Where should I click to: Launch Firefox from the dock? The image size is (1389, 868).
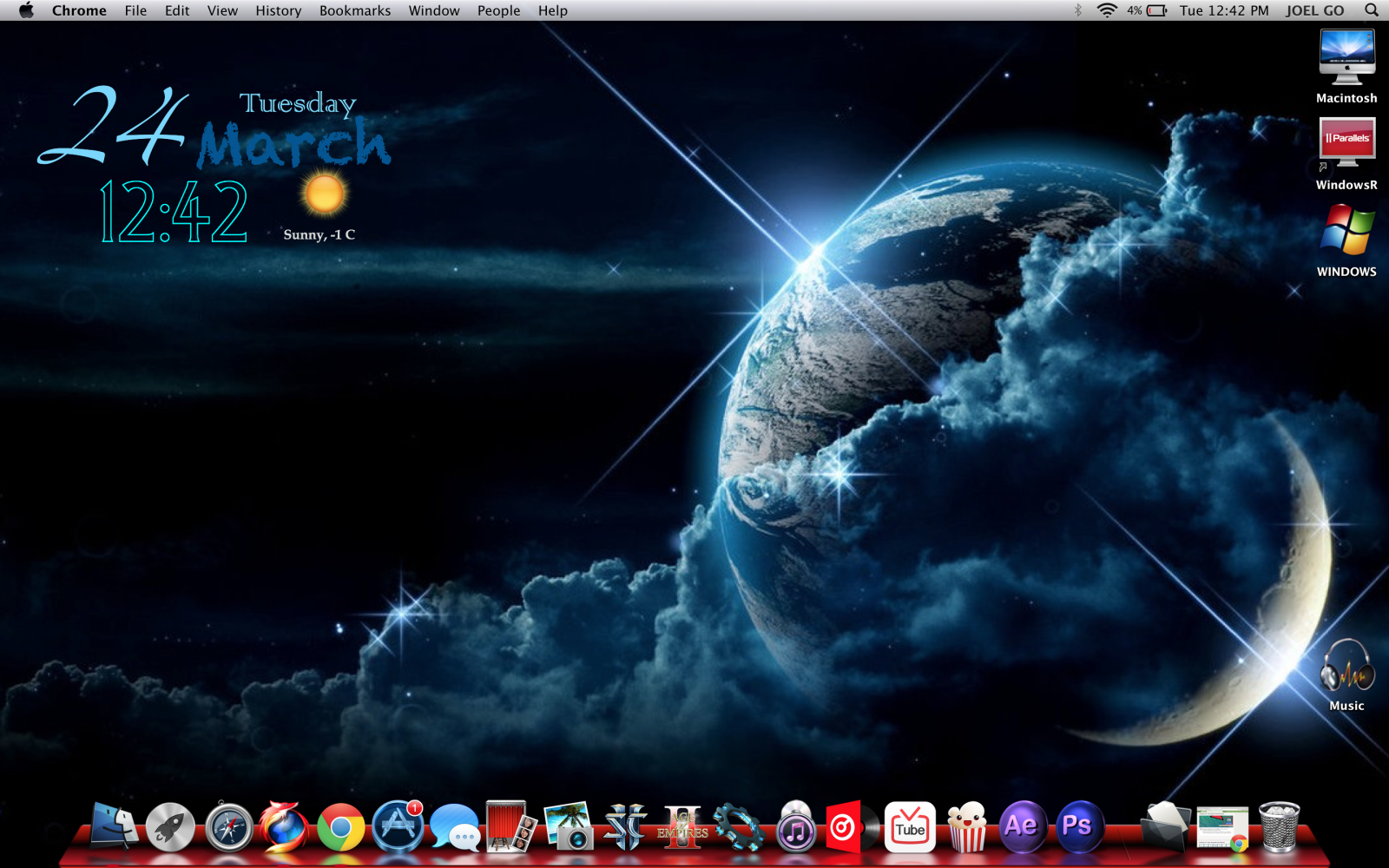tap(284, 825)
